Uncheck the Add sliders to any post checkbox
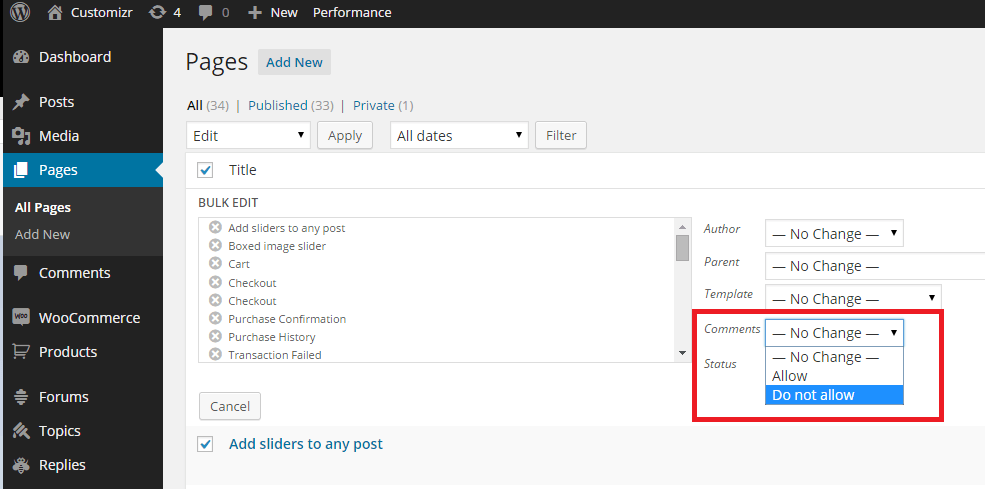The height and width of the screenshot is (489, 985). click(205, 444)
